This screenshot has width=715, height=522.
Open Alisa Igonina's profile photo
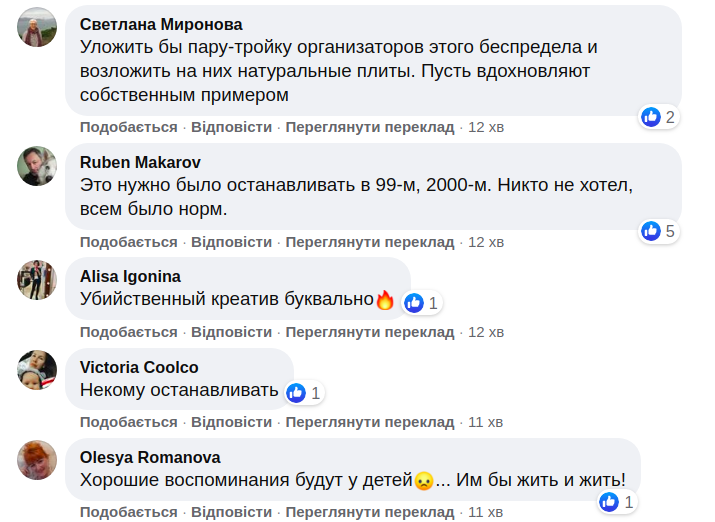pos(37,279)
